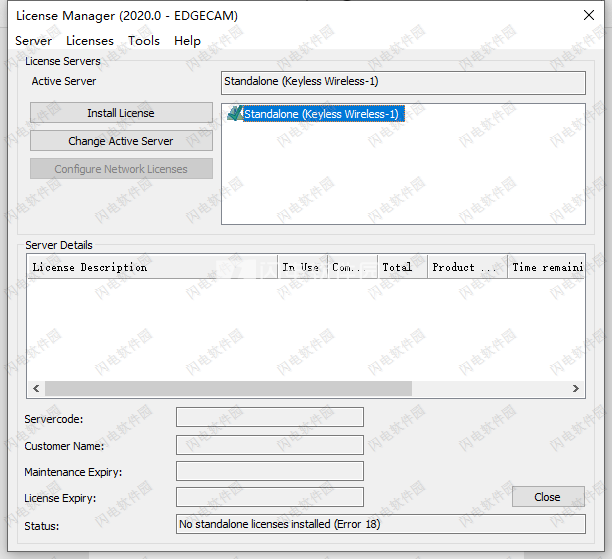This screenshot has height=559, width=612.
Task: Click the Total column header
Action: 402,267
